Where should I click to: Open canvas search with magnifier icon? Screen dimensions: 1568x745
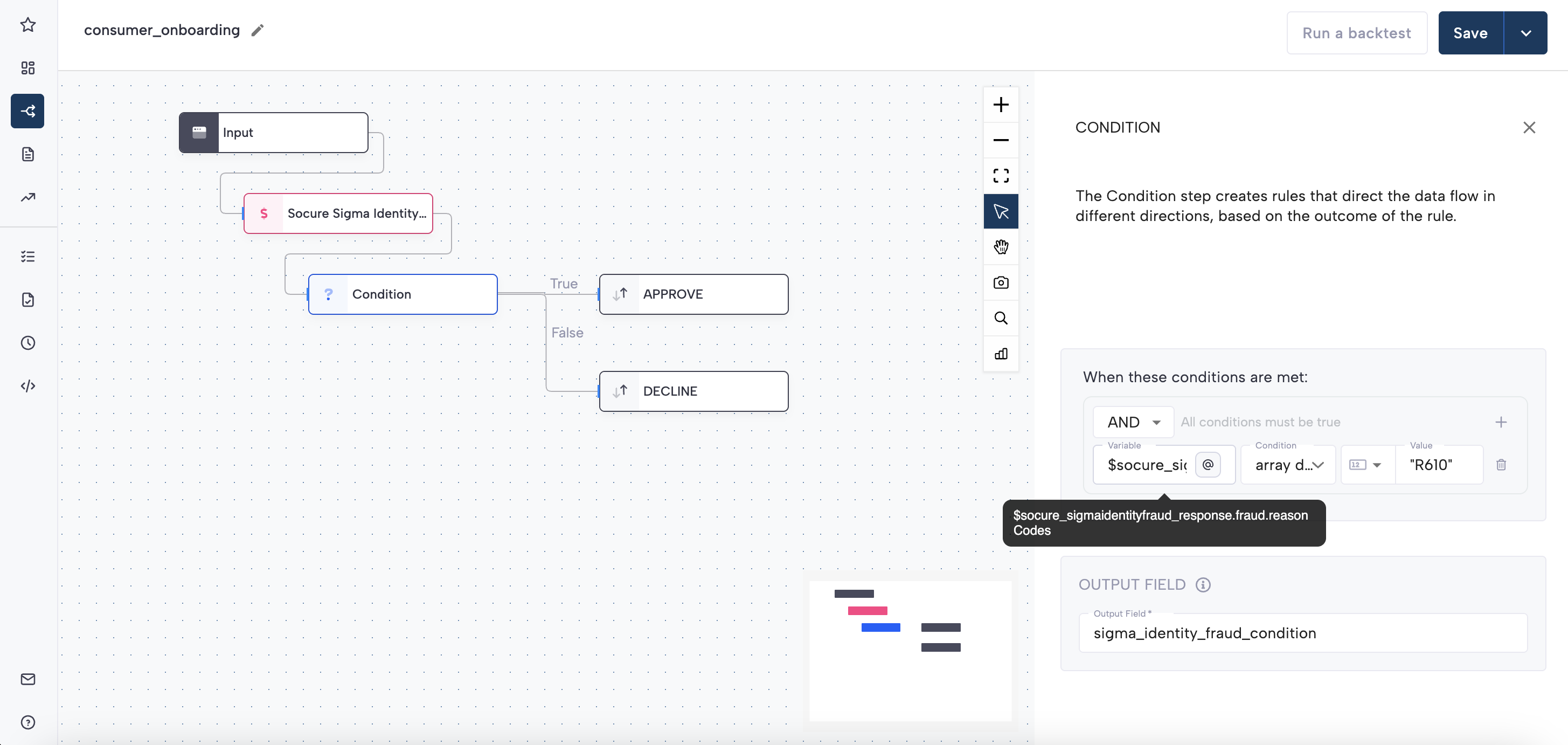click(1001, 318)
